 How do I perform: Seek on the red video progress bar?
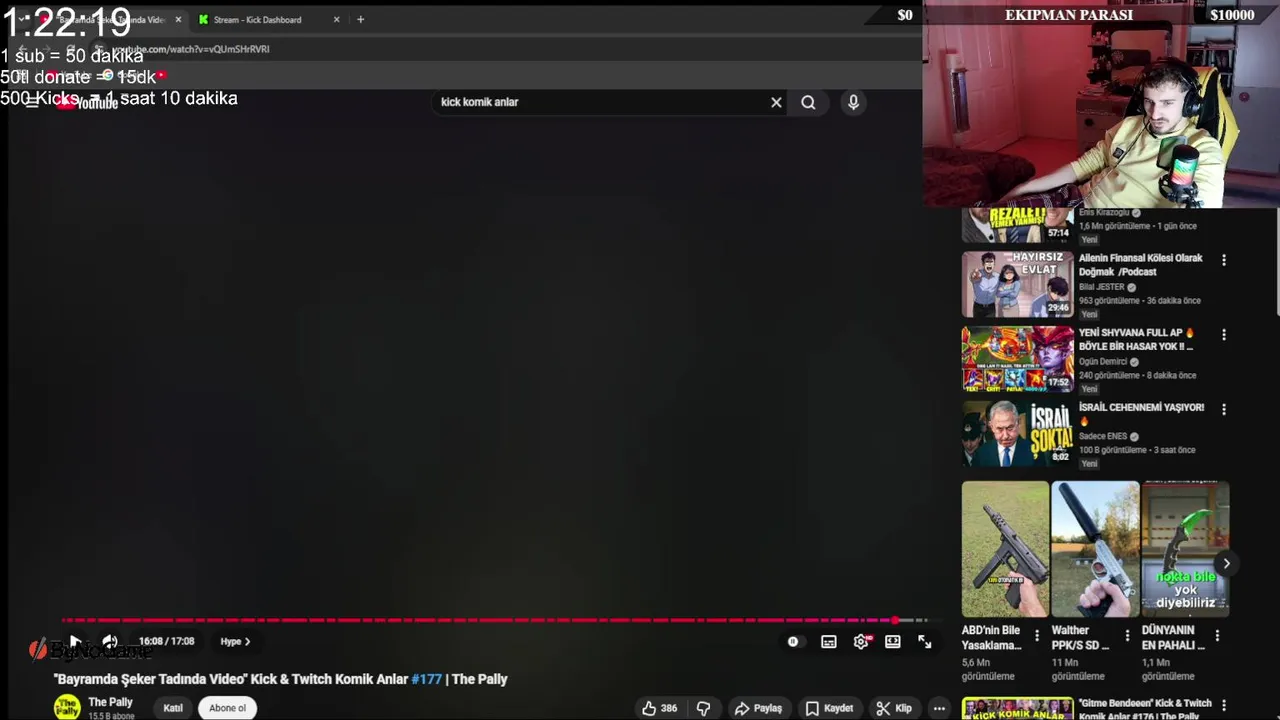coord(495,620)
